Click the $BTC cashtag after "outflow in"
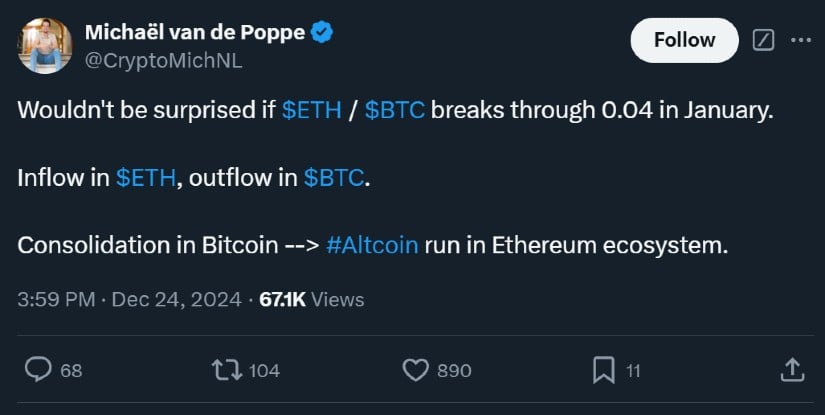The width and height of the screenshot is (825, 415). click(335, 178)
